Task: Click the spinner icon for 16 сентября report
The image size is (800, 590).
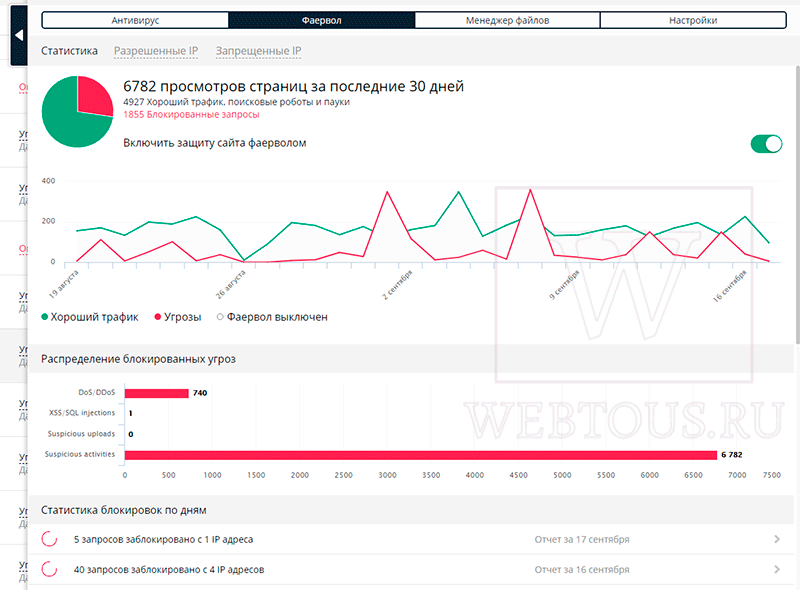Action: pyautogui.click(x=49, y=569)
